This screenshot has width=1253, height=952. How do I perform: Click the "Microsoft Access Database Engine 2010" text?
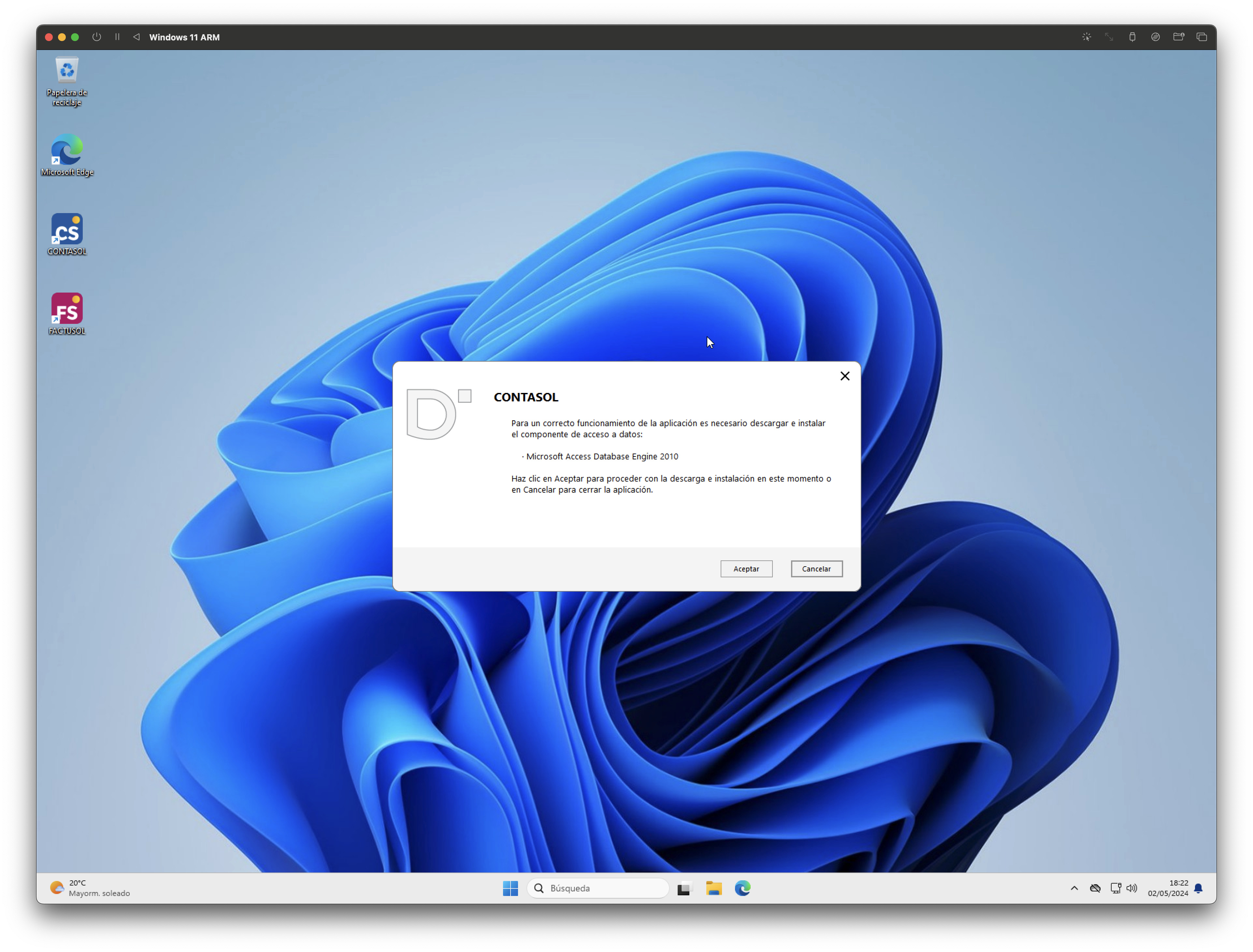point(602,456)
